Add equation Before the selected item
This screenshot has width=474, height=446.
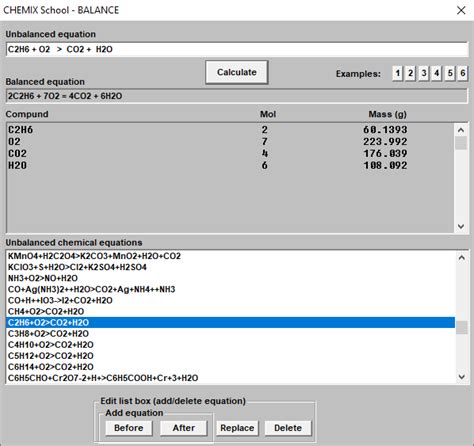(129, 428)
